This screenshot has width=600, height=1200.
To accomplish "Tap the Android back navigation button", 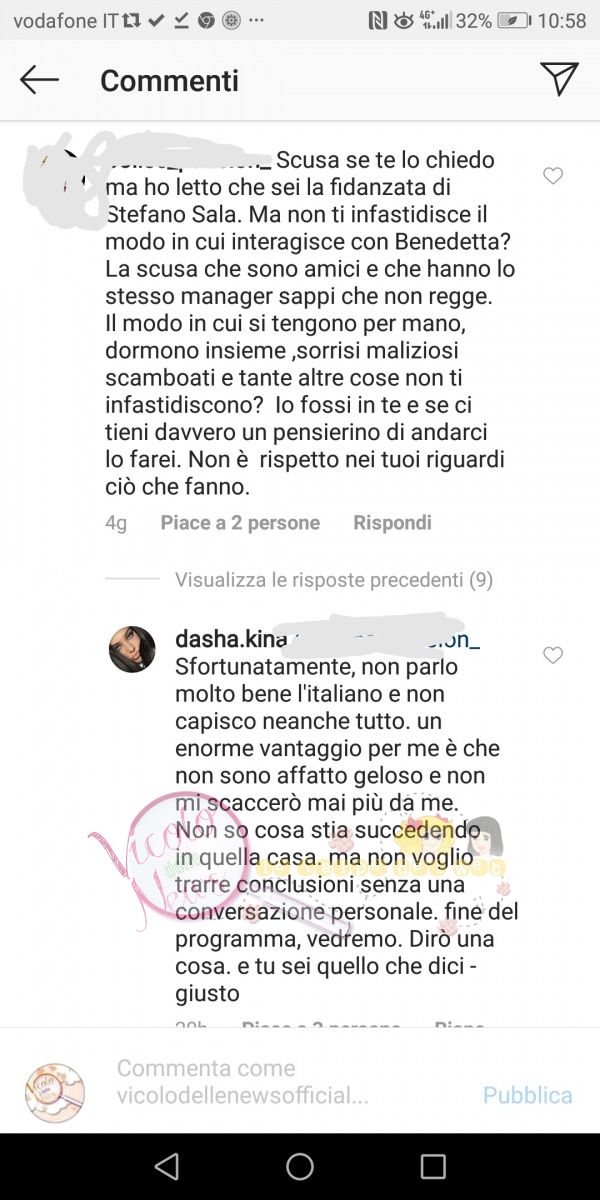I will click(167, 1166).
